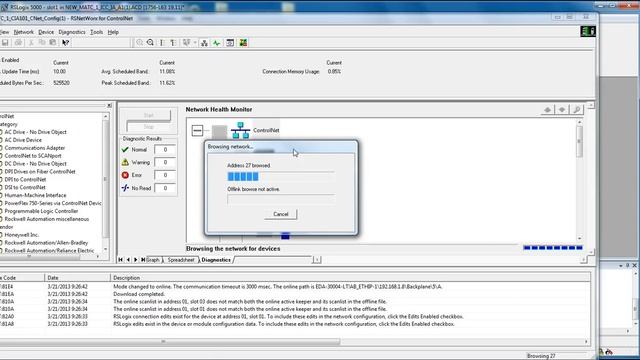Click the Zoom Out magnifier icon
The width and height of the screenshot is (640, 360).
click(x=150, y=42)
